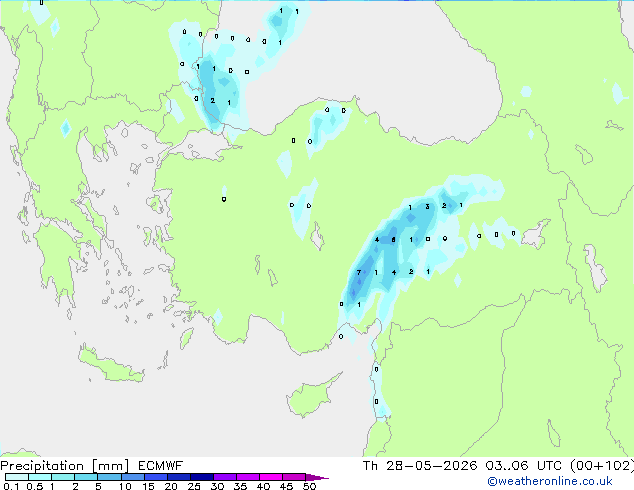Pick the 2 to 5 mm legend swatch
The image size is (634, 490).
click(x=86, y=477)
